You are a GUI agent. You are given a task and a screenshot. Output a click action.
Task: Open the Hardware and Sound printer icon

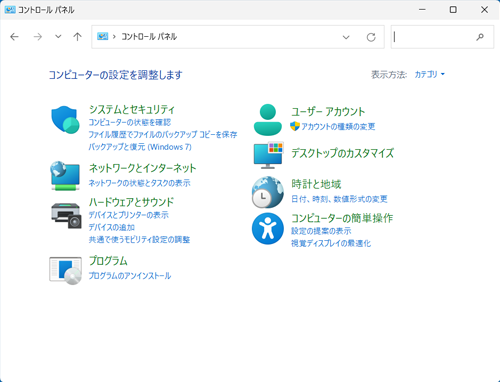coord(66,216)
